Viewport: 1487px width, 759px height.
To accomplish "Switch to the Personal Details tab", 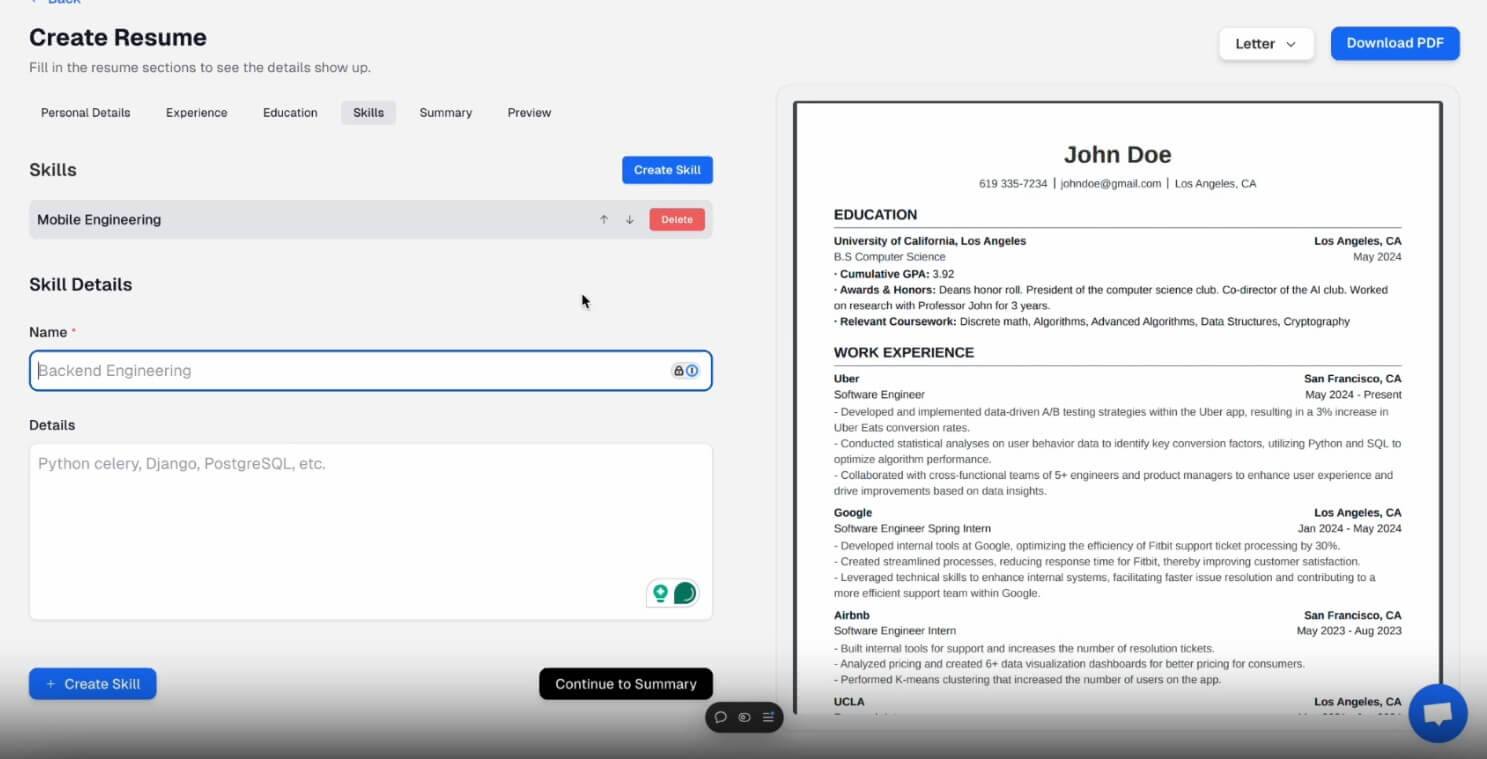I will pos(86,113).
